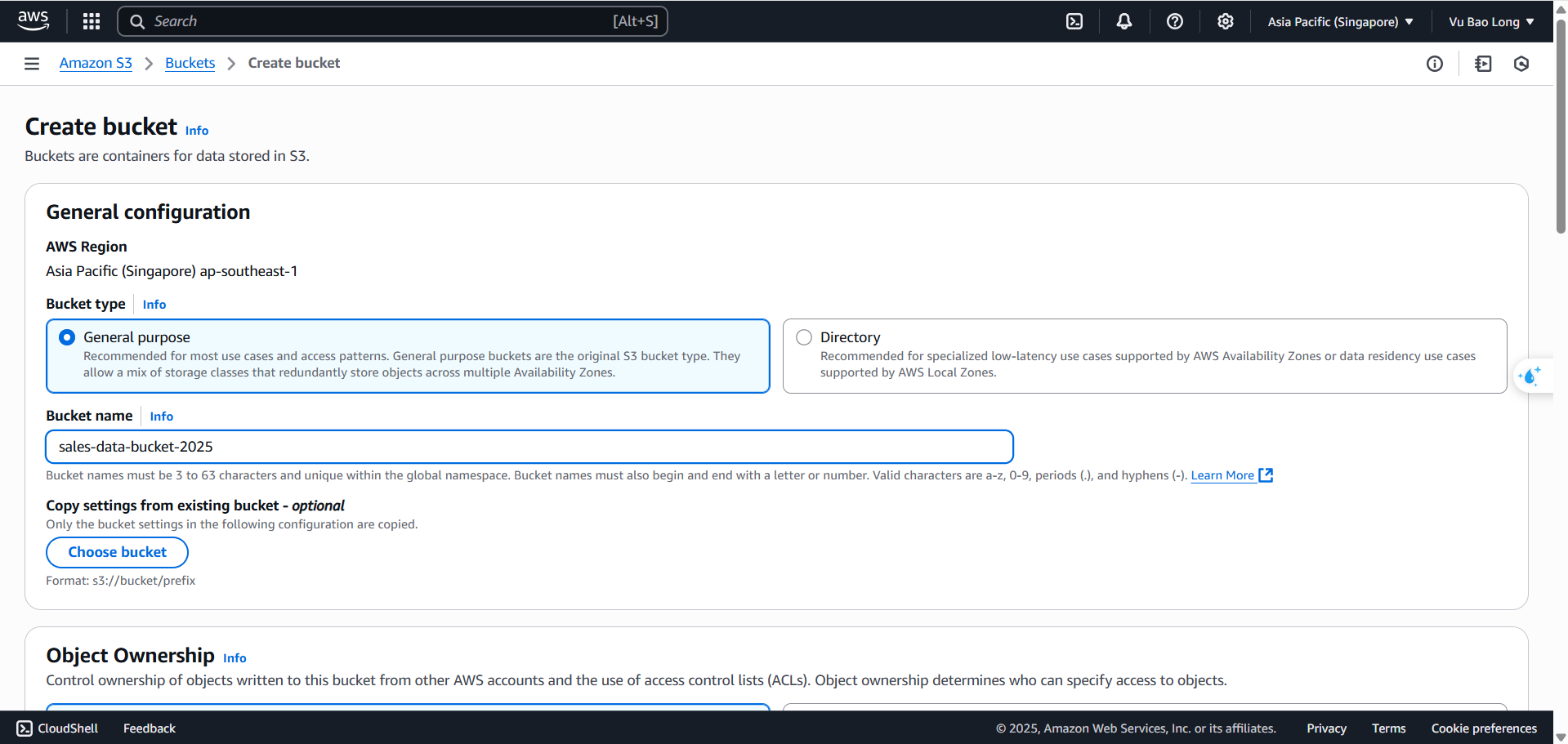Click the hexagon icon at breadcrumb right

(1521, 64)
